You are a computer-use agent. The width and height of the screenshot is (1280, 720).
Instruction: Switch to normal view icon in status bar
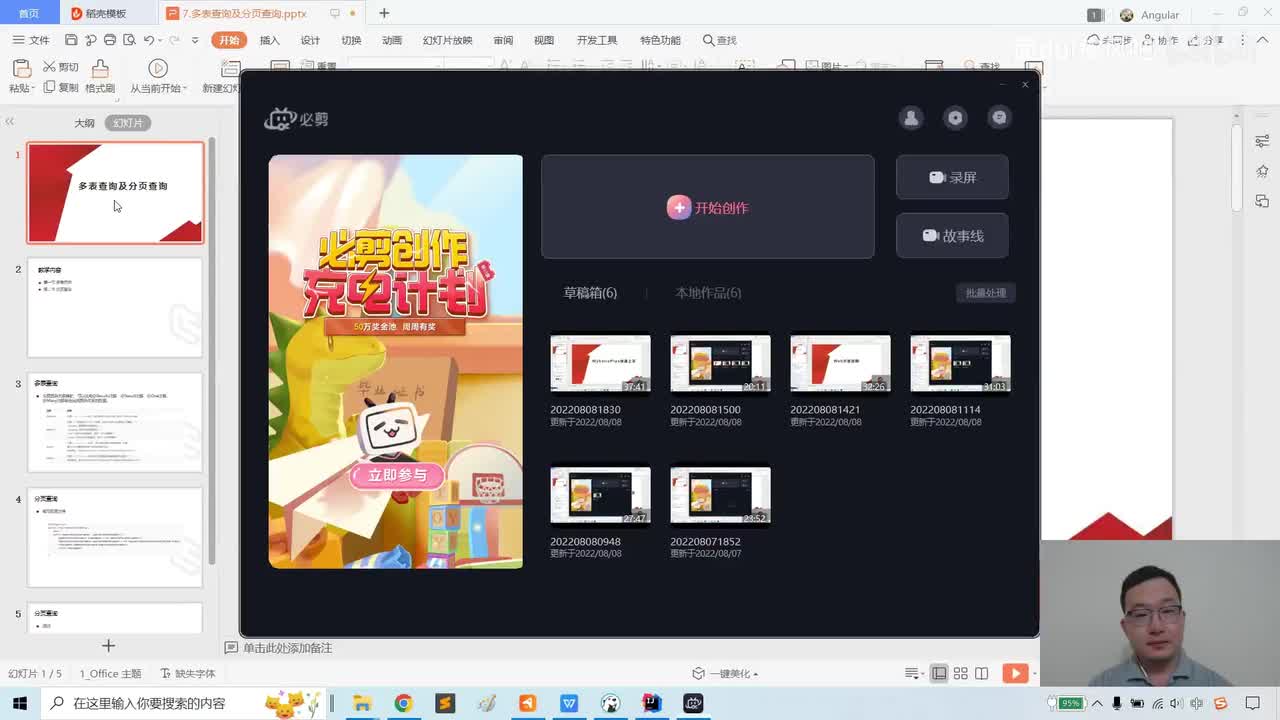[939, 674]
